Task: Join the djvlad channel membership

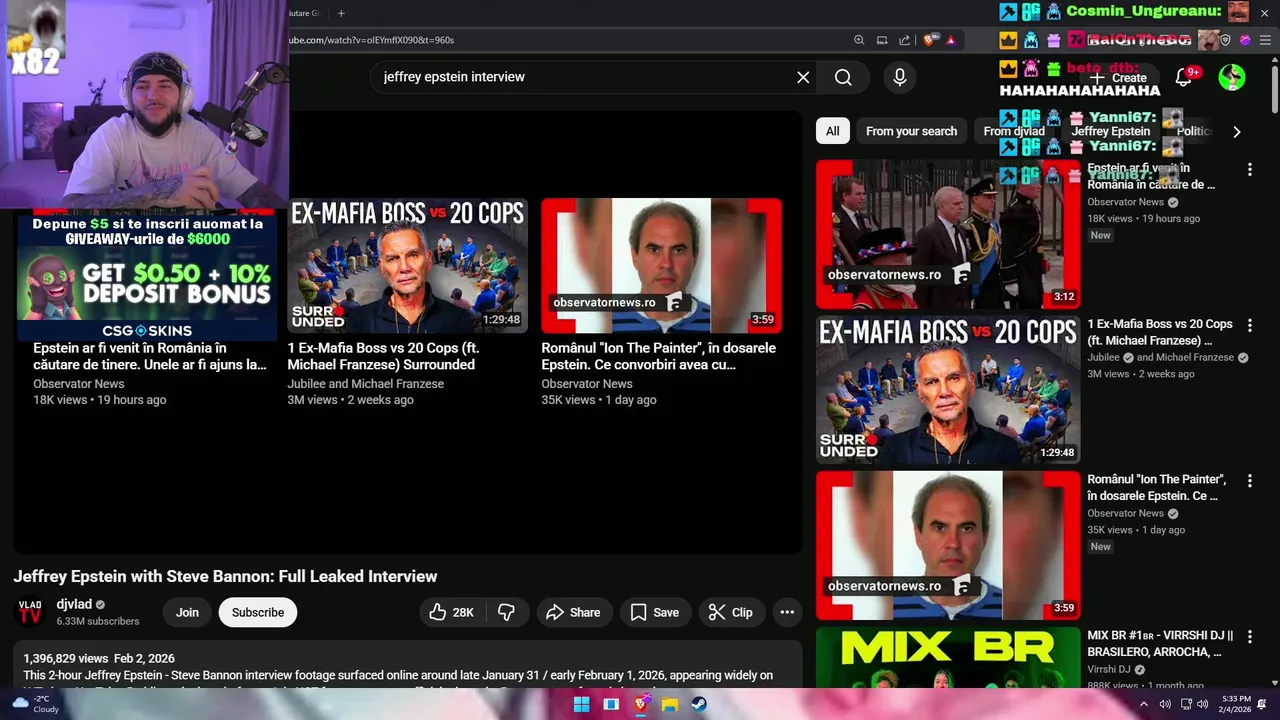Action: [x=187, y=613]
